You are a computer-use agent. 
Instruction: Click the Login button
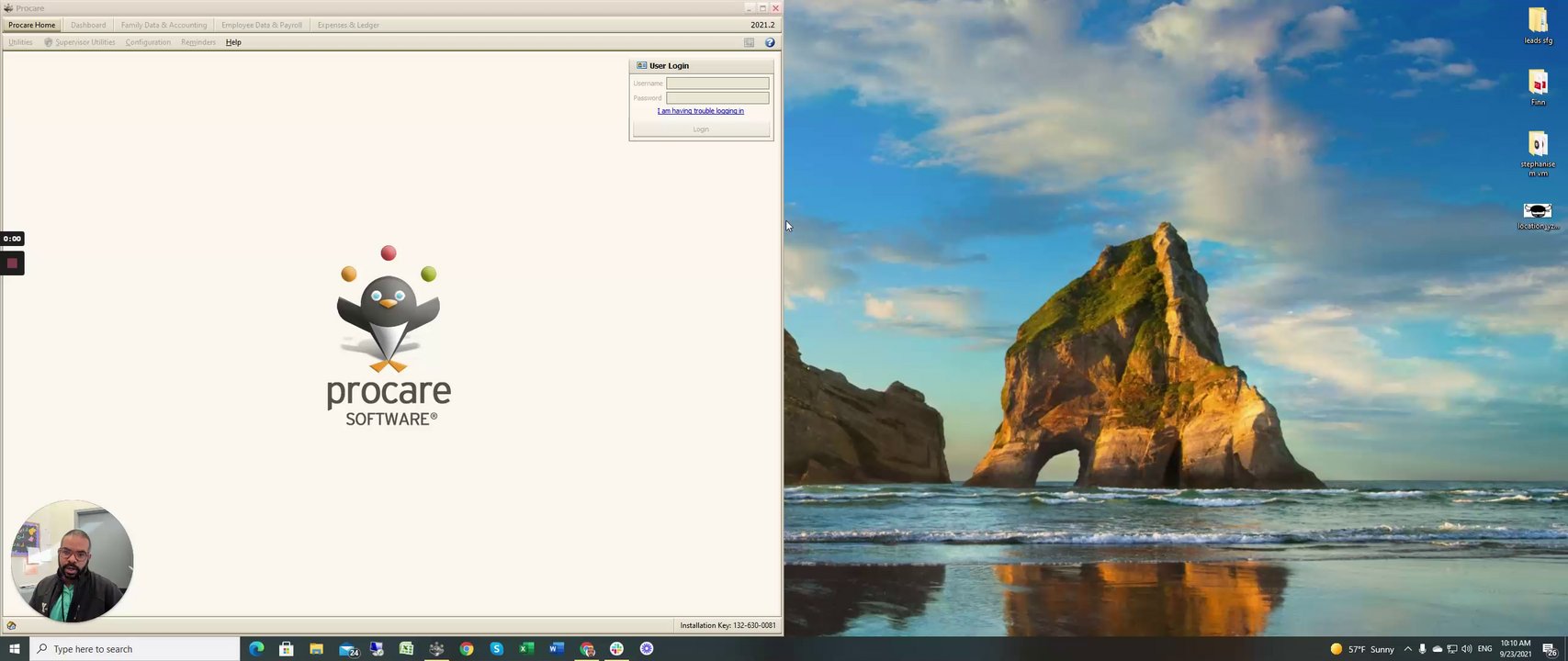point(701,129)
